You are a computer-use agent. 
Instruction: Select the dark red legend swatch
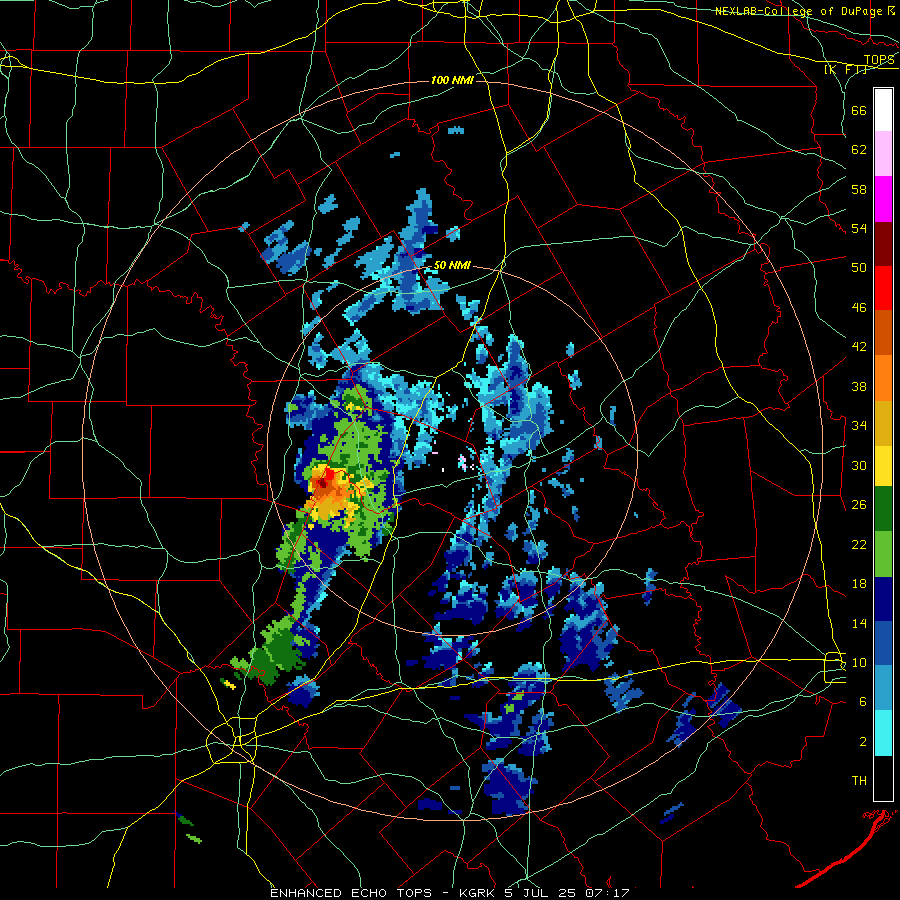pyautogui.click(x=883, y=243)
